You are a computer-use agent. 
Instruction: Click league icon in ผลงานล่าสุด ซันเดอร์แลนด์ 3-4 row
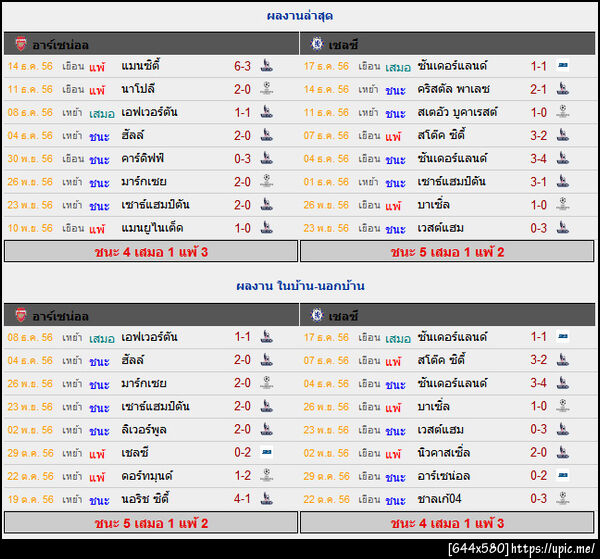point(562,158)
